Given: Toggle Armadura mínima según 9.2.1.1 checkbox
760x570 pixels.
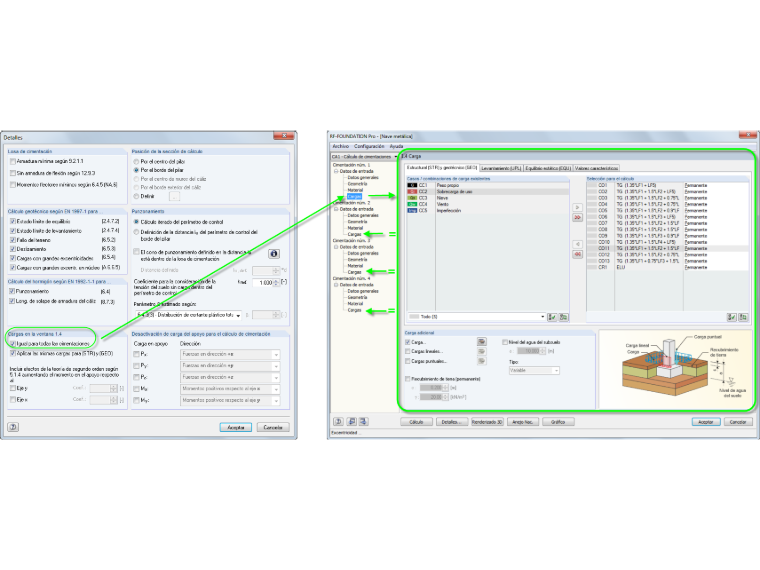Looking at the screenshot, I should 13,161.
